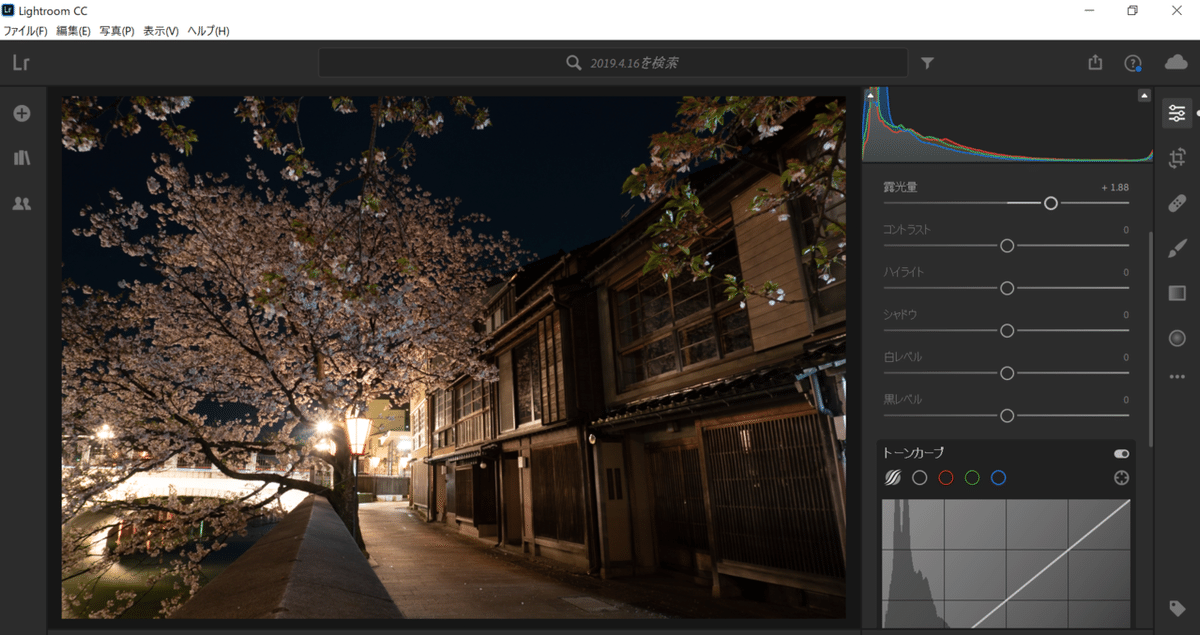1200x635 pixels.
Task: Select the Linear Gradient tool
Action: (1177, 293)
